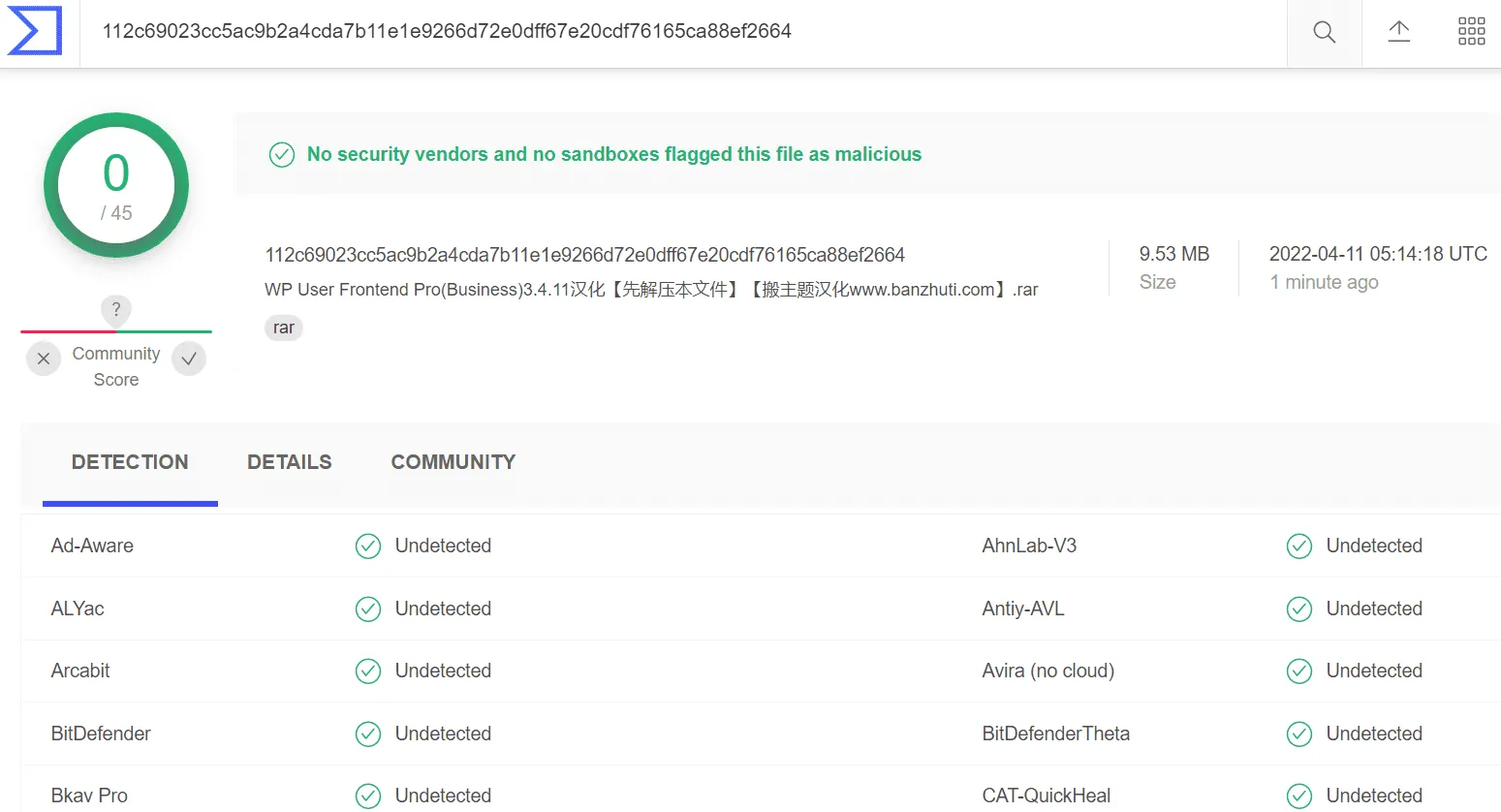Click the Avira (no cloud) vendor name
Image resolution: width=1501 pixels, height=812 pixels.
(1048, 671)
